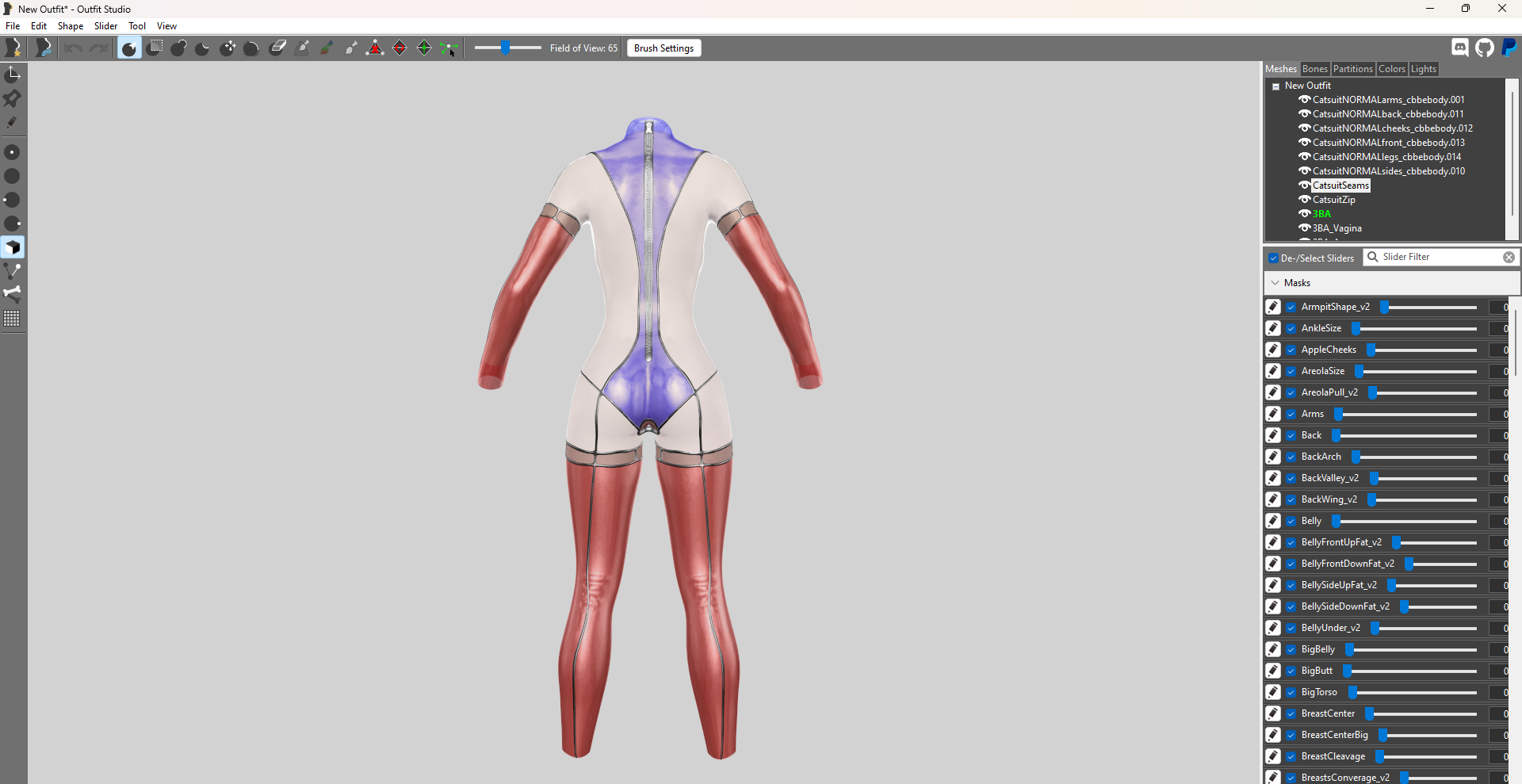Select the Smooth brush tool
Screen dimensions: 1522x784
click(250, 48)
